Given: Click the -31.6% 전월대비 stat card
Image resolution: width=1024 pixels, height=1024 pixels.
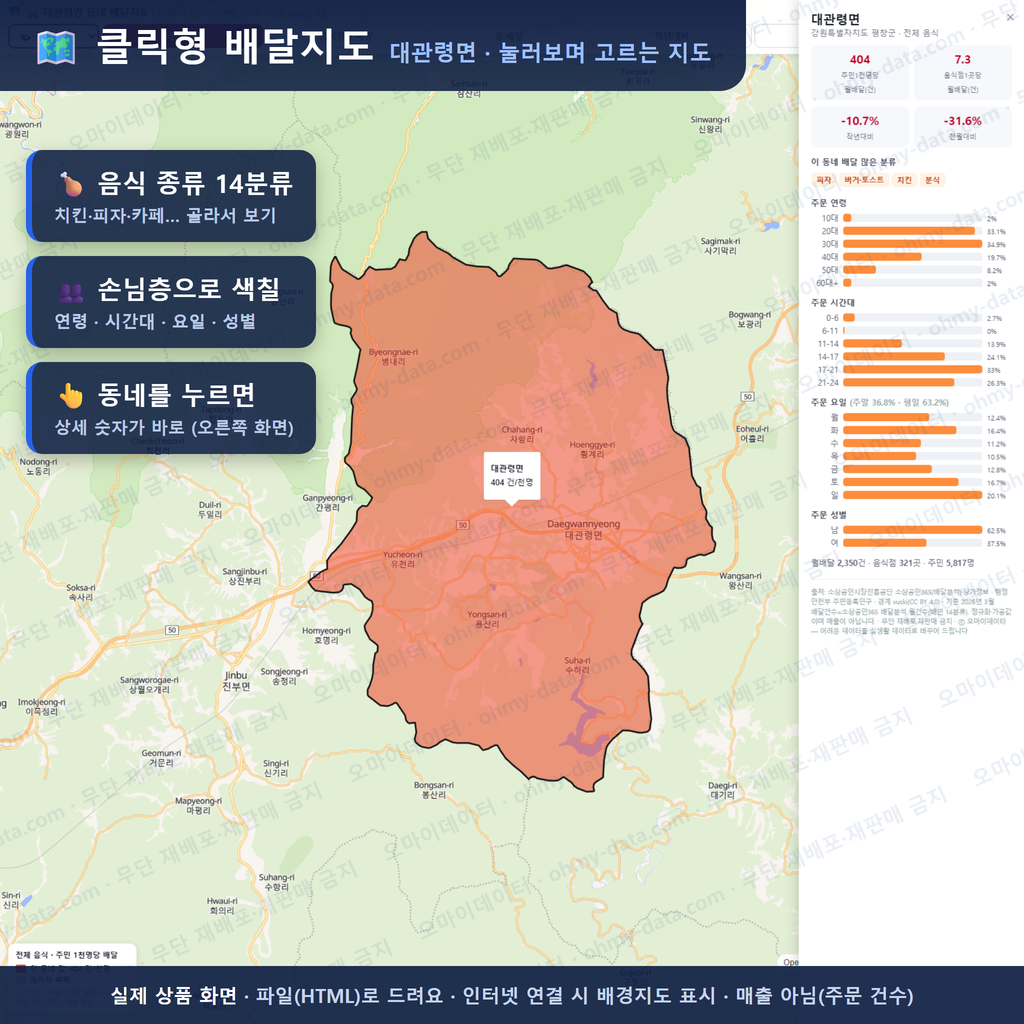Looking at the screenshot, I should coord(962,127).
